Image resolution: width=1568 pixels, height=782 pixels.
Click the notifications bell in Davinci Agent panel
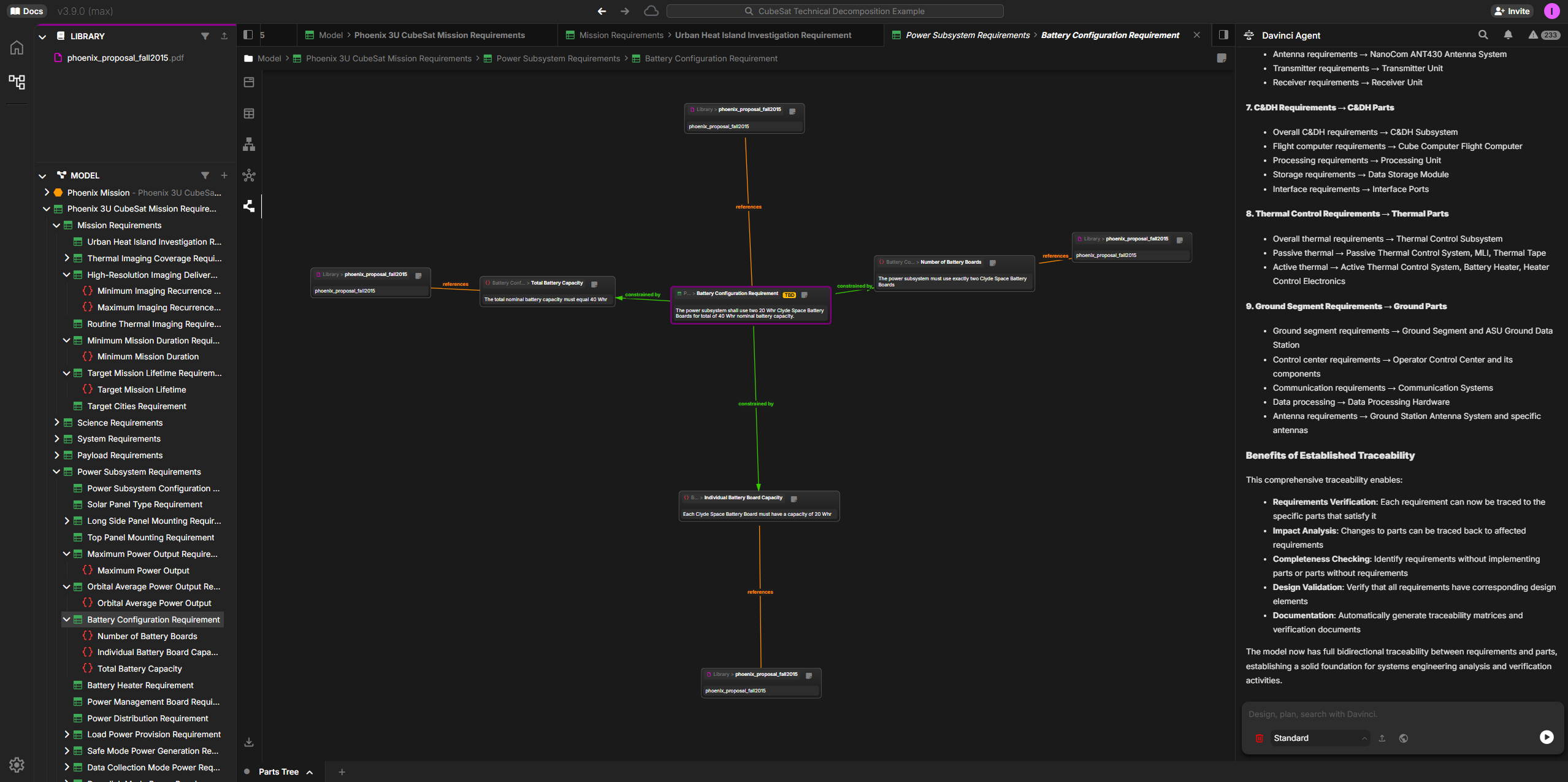coord(1508,35)
